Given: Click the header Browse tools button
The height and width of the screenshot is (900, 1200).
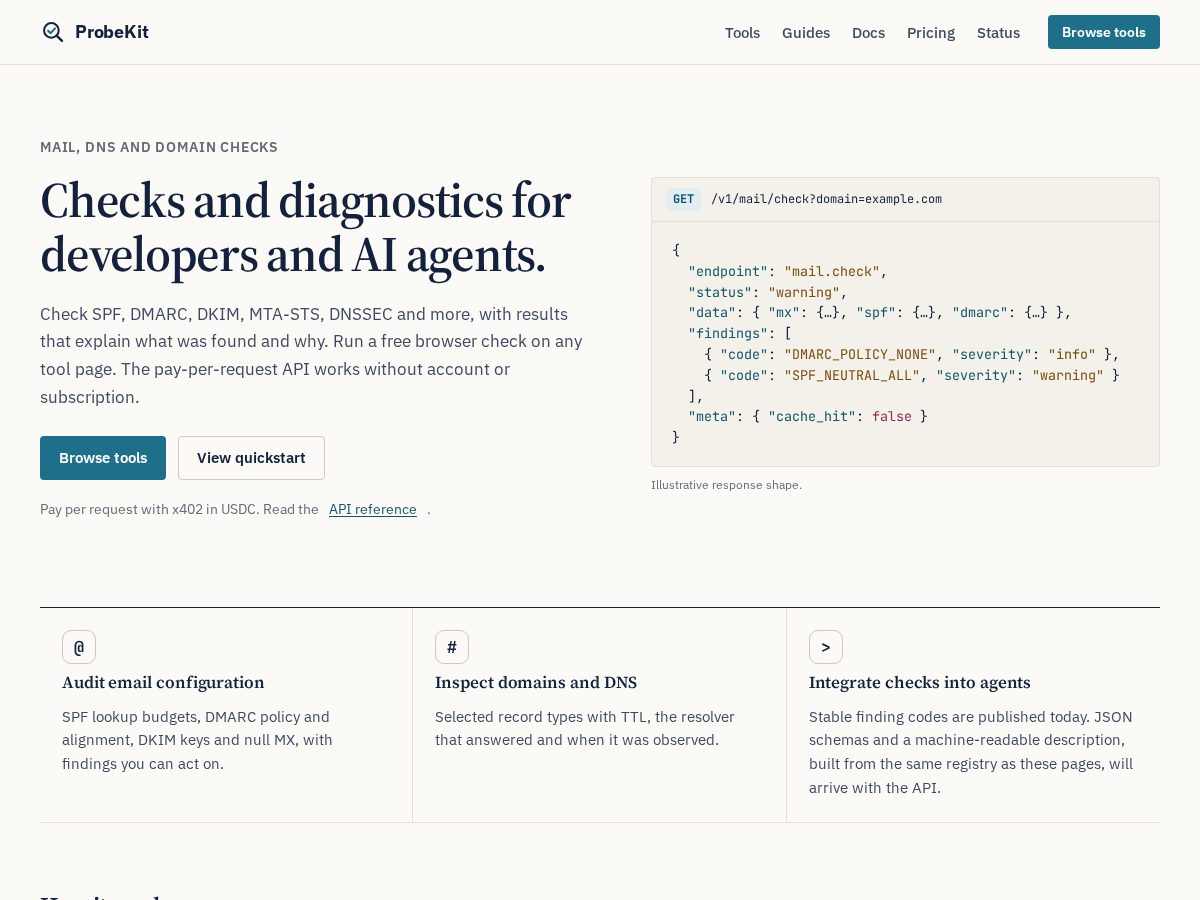Looking at the screenshot, I should (1104, 32).
